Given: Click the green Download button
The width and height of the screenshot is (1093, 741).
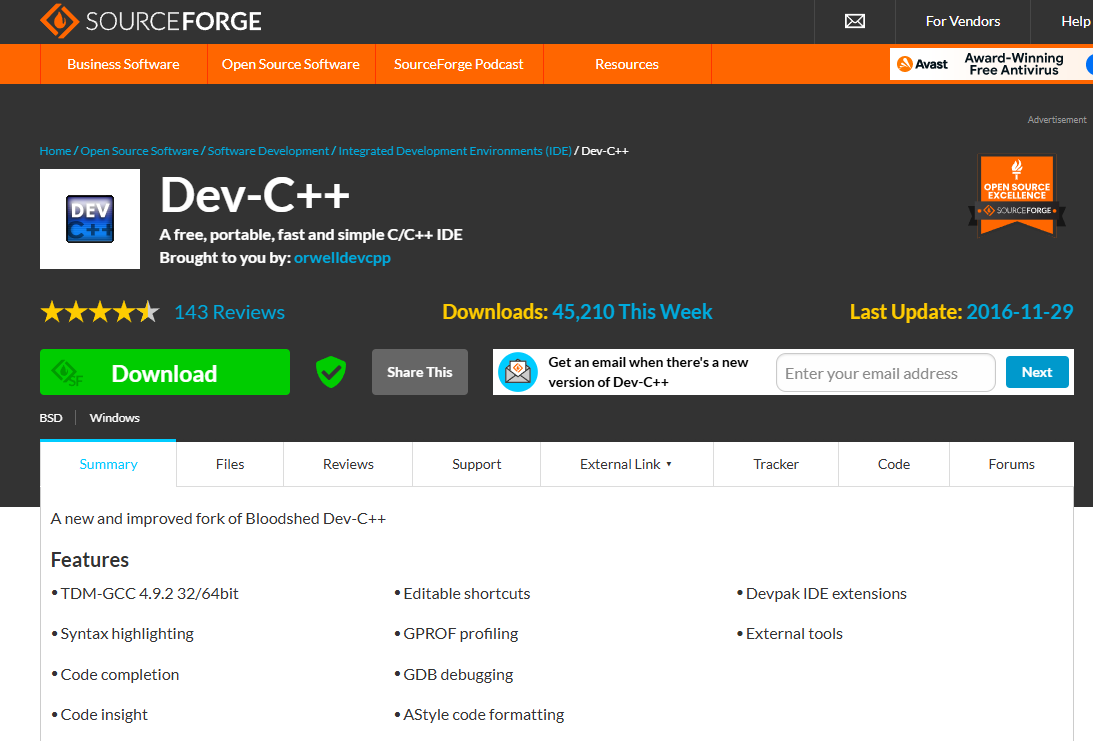Looking at the screenshot, I should (165, 372).
